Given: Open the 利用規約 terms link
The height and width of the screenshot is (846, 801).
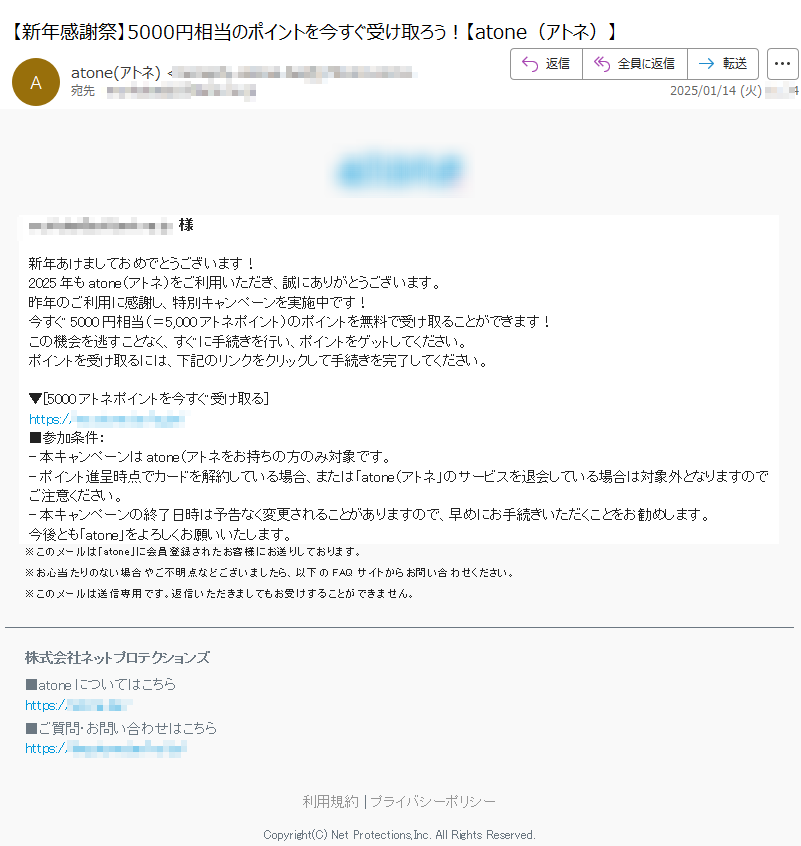Looking at the screenshot, I should pos(330,801).
